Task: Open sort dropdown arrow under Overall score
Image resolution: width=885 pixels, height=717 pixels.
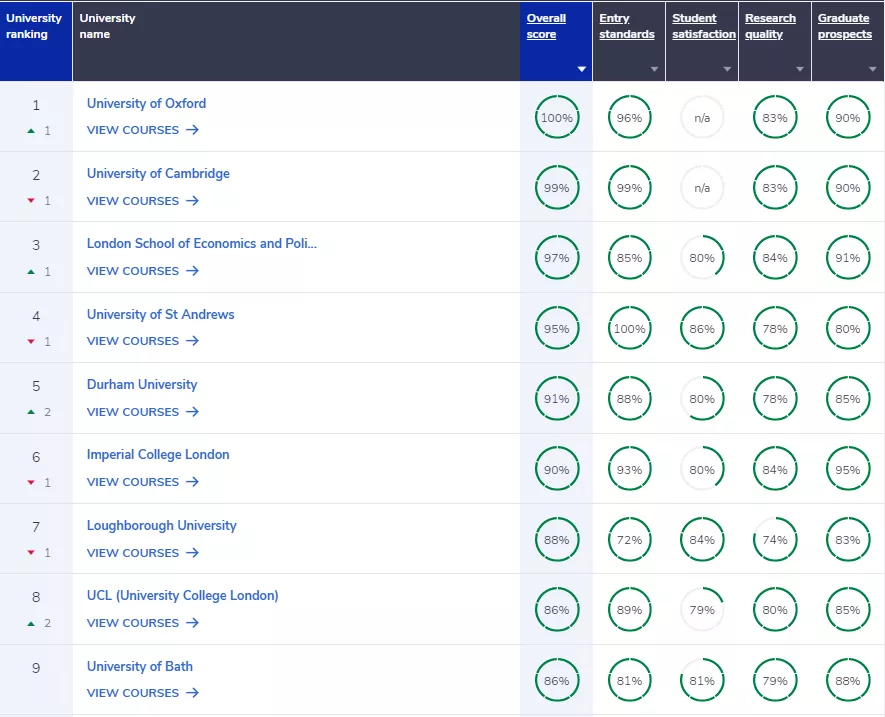Action: point(582,70)
